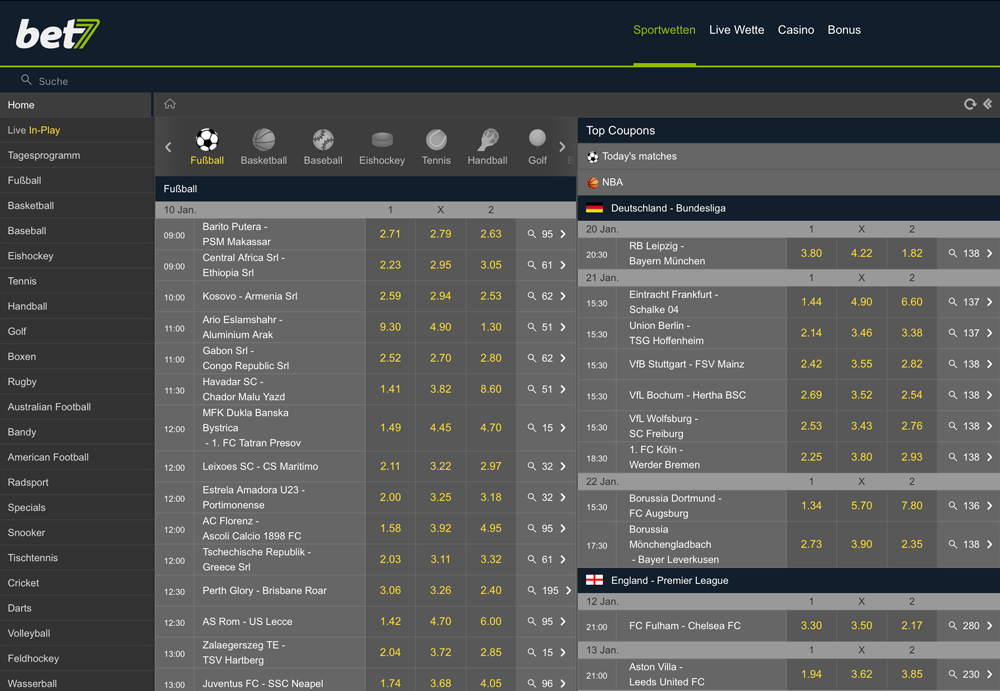Open markets magnifier for Barito Putera match
Viewport: 1000px width, 691px height.
pos(531,234)
